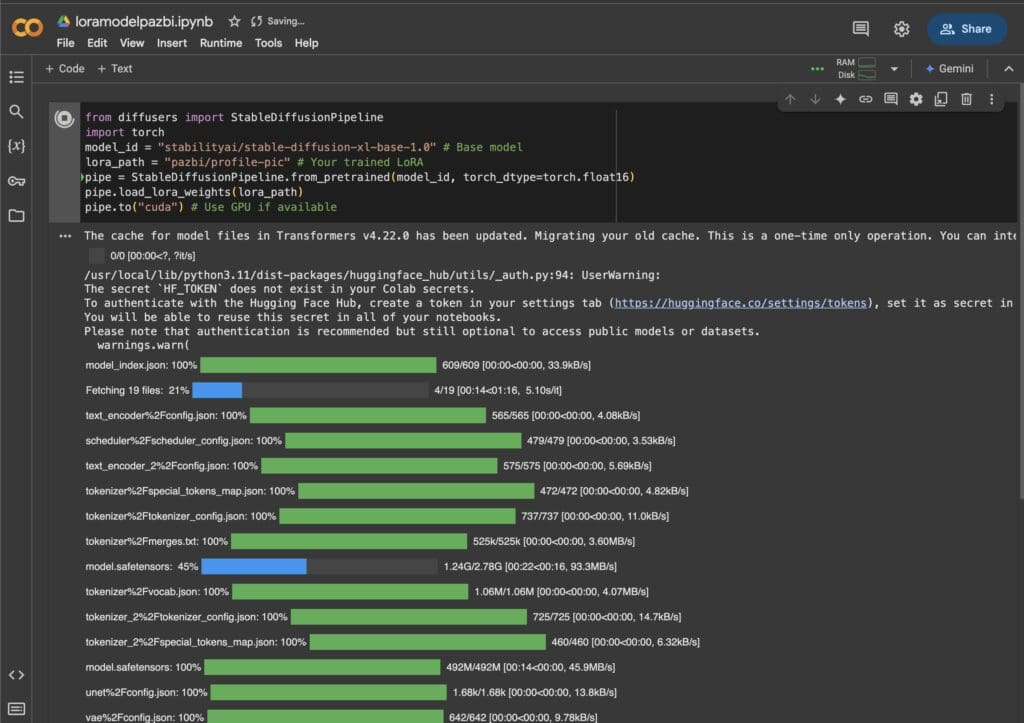Add a comment to the cell
The image size is (1024, 723).
[891, 99]
